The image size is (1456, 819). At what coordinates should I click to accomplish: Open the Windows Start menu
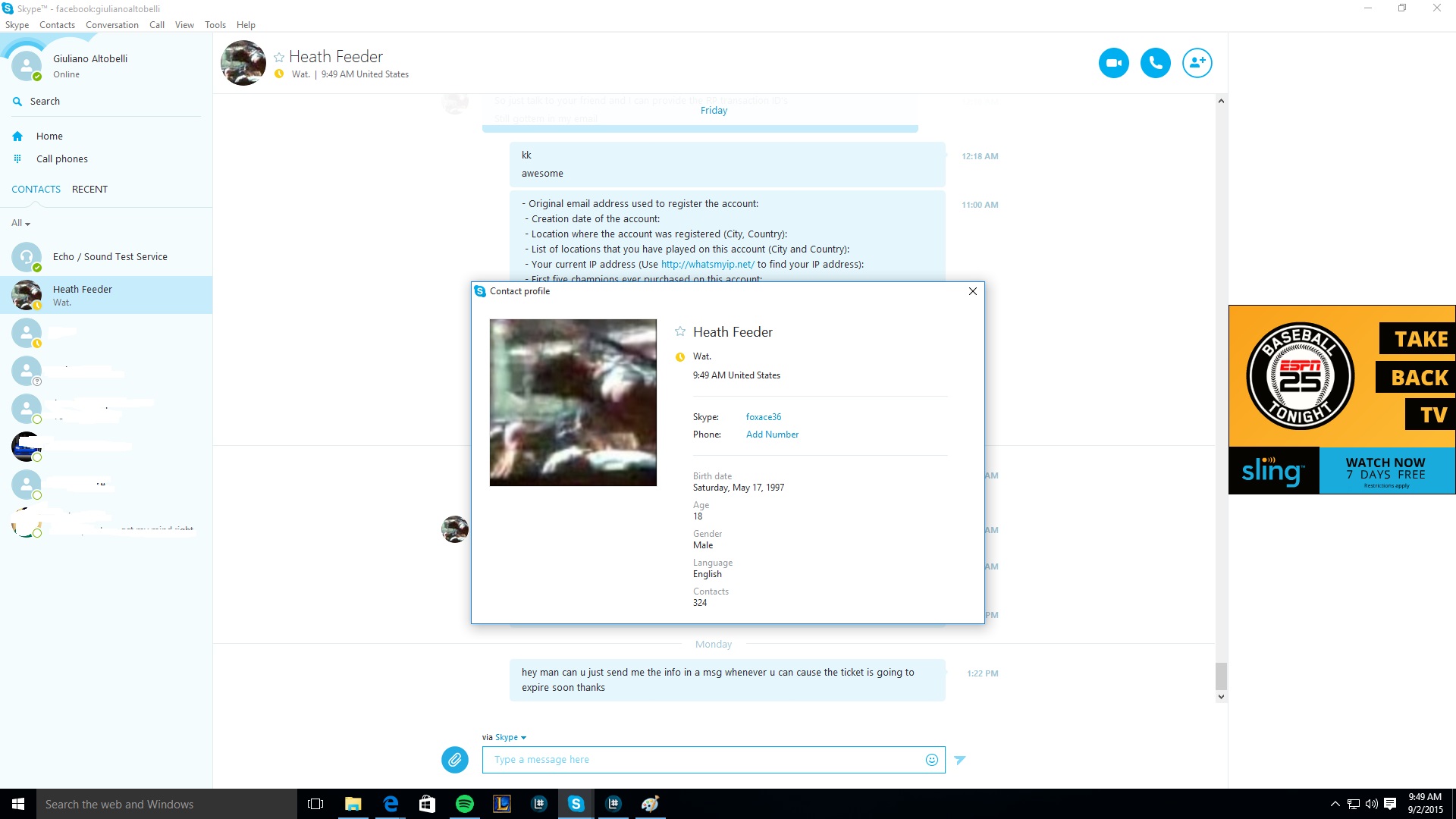tap(18, 804)
